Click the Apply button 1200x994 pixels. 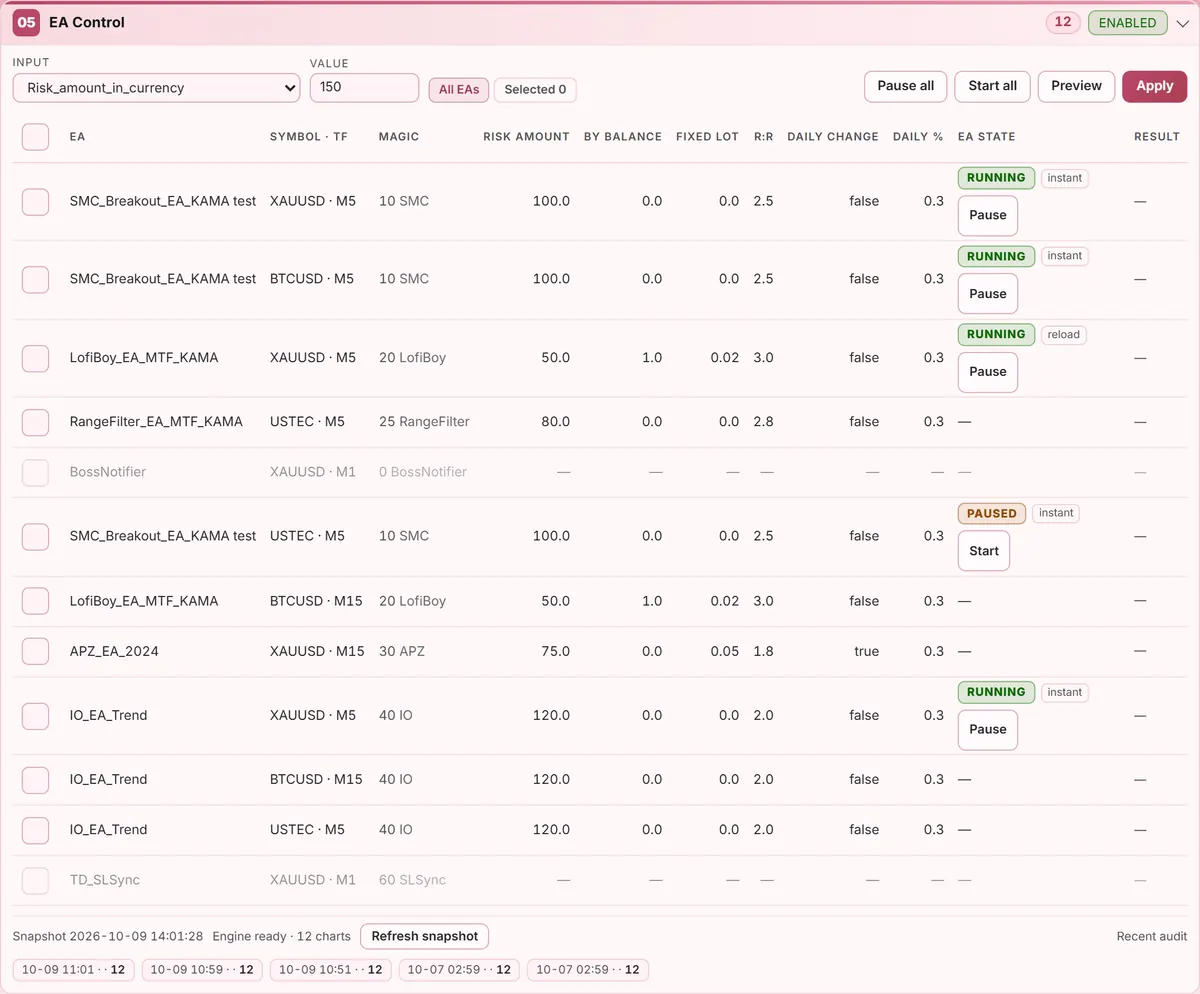1155,86
